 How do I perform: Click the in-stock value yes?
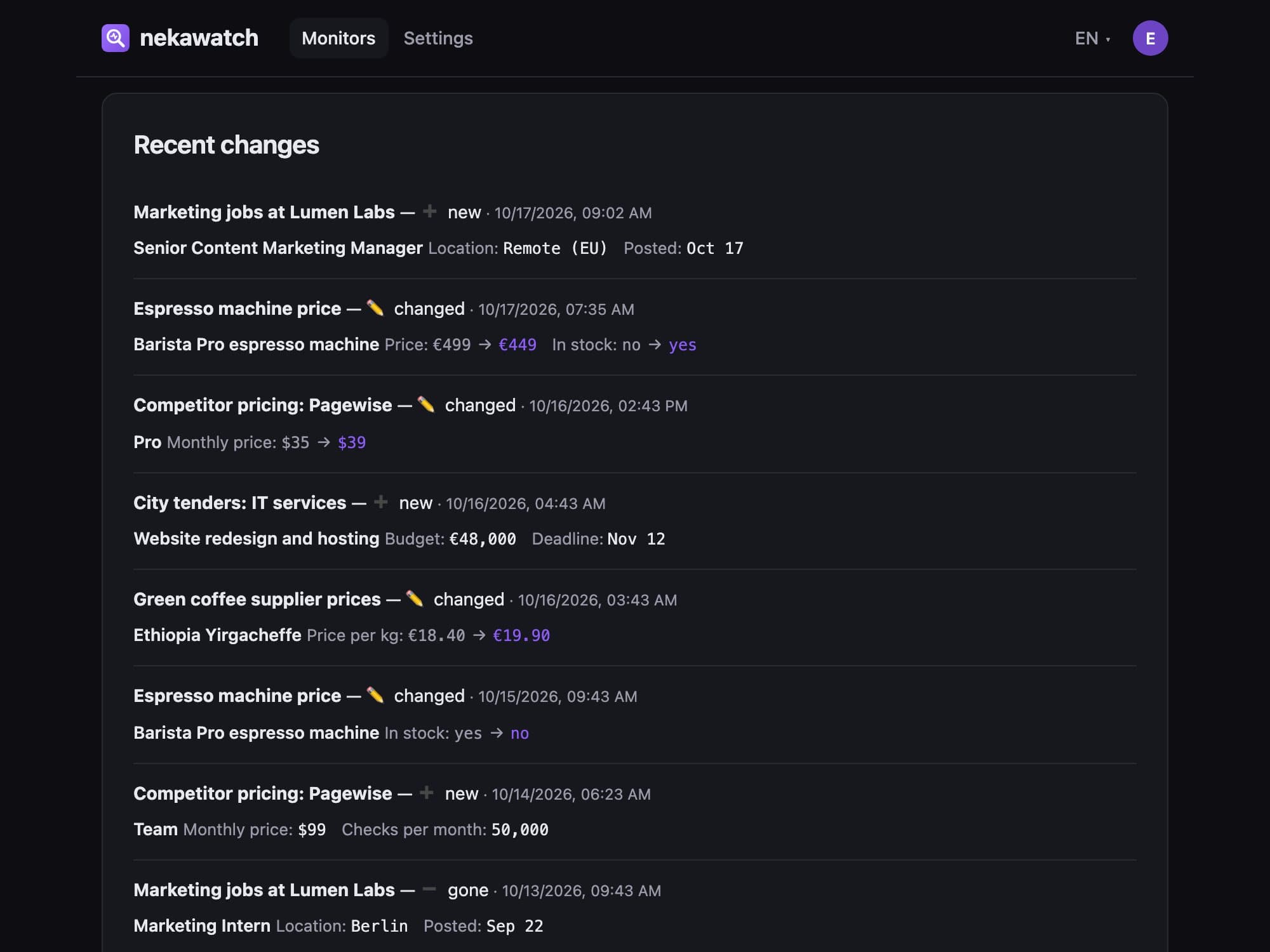coord(683,345)
